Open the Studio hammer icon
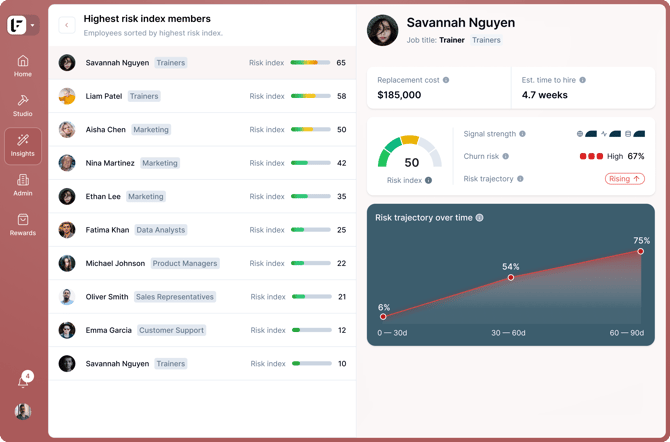This screenshot has width=670, height=442. click(23, 100)
